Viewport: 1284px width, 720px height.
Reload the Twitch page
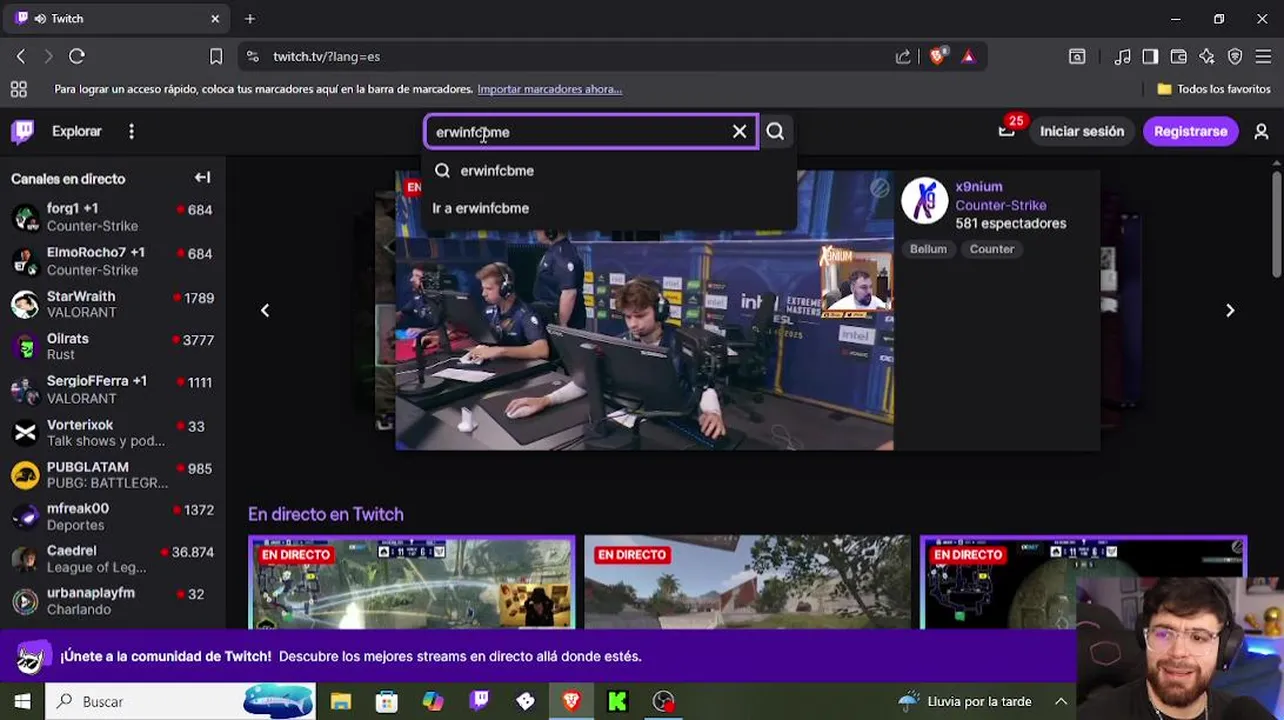(77, 56)
